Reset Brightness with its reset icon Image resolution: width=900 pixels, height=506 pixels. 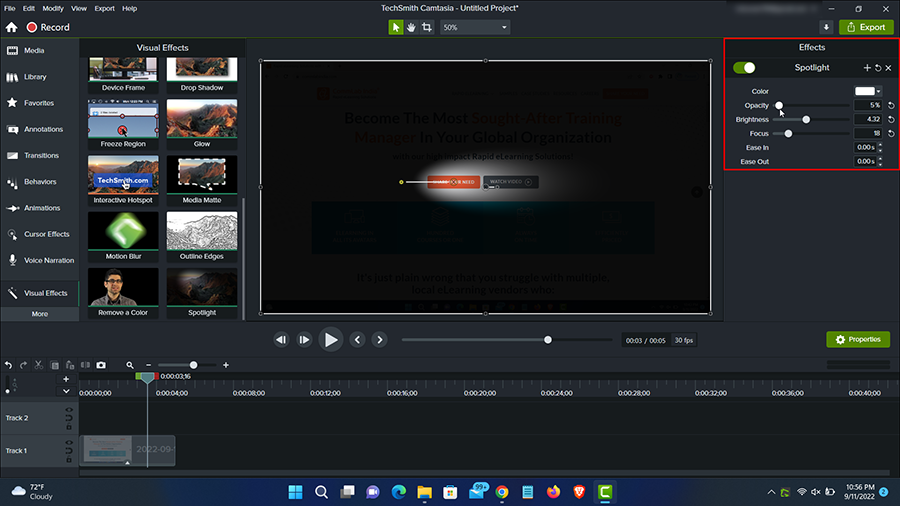(x=891, y=119)
